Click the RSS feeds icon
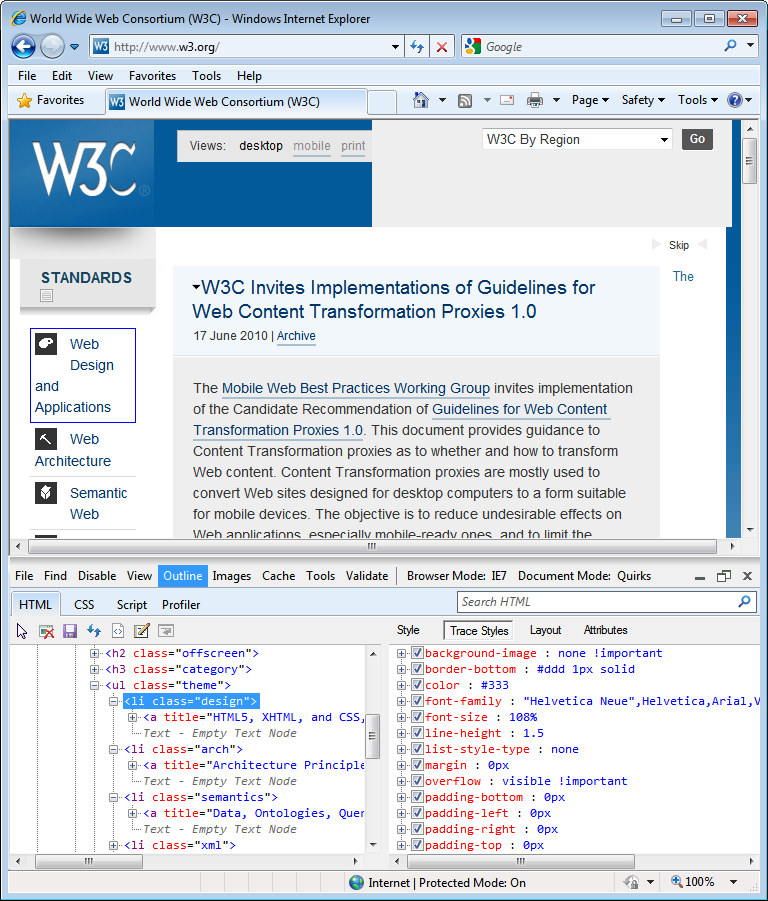This screenshot has height=901, width=768. click(x=465, y=101)
